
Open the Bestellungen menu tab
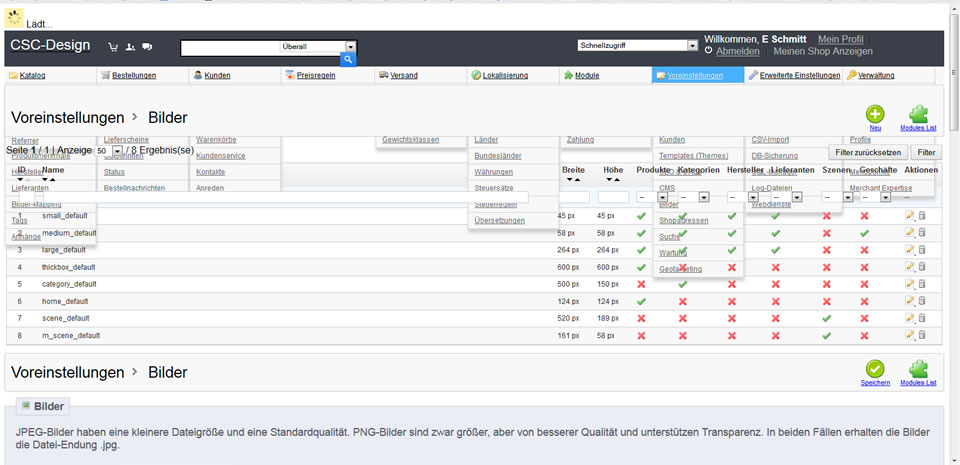click(x=134, y=76)
